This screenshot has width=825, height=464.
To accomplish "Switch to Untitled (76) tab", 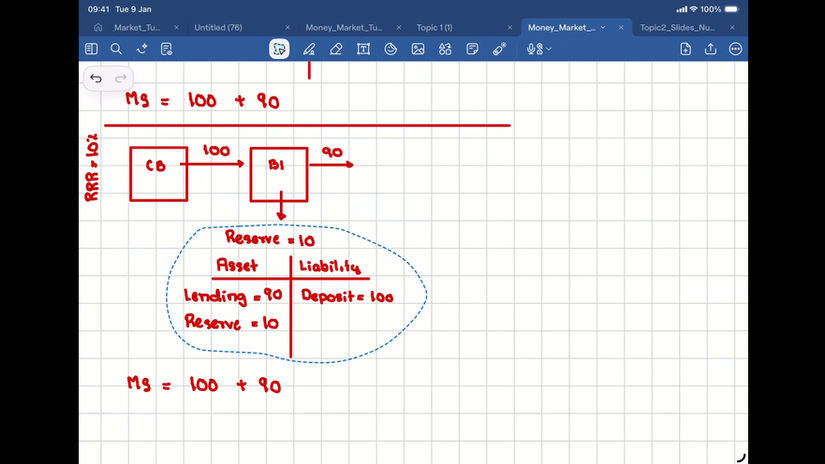I will coord(218,27).
